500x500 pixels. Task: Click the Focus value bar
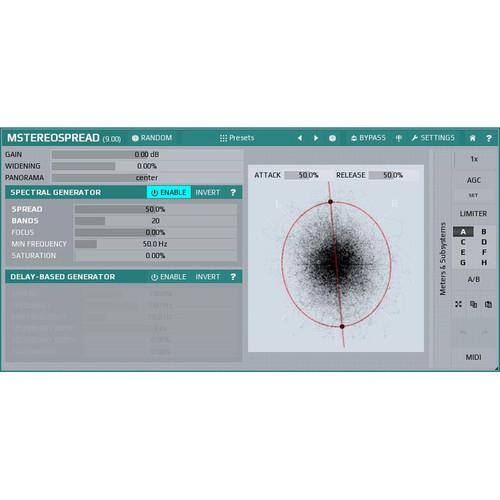point(156,232)
